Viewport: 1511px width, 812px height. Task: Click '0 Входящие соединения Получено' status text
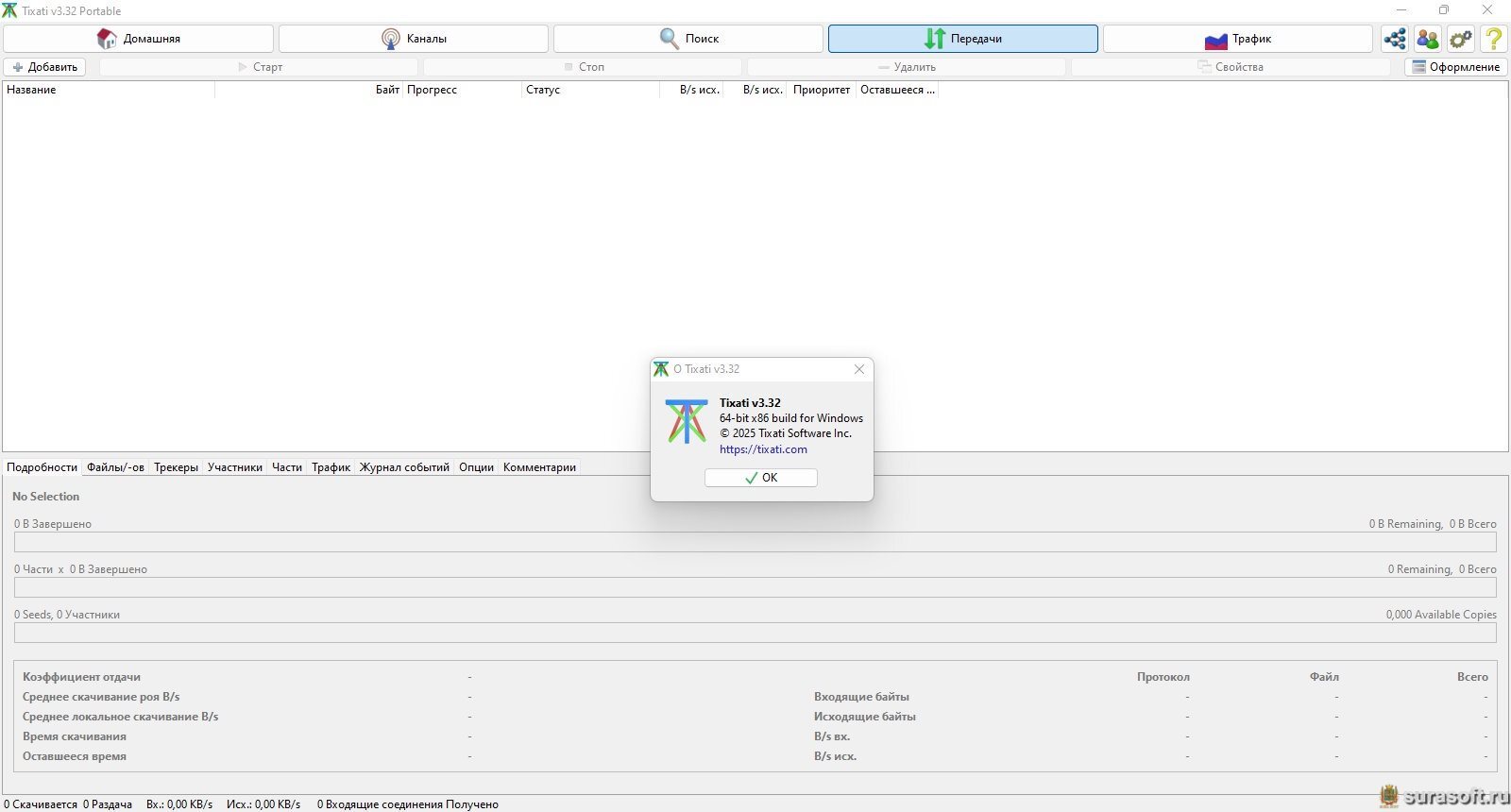point(407,804)
